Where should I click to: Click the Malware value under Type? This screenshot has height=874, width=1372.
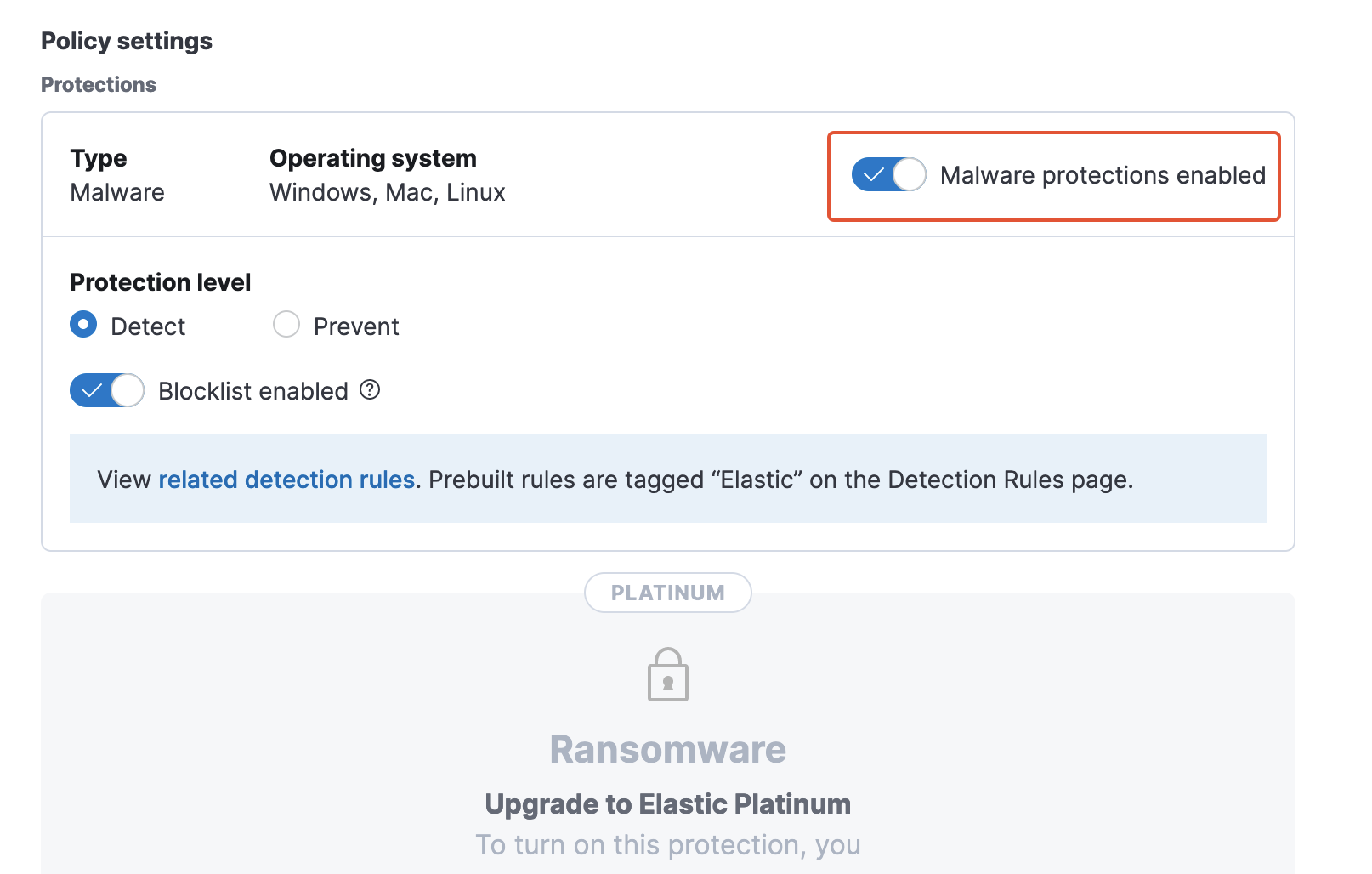click(117, 193)
